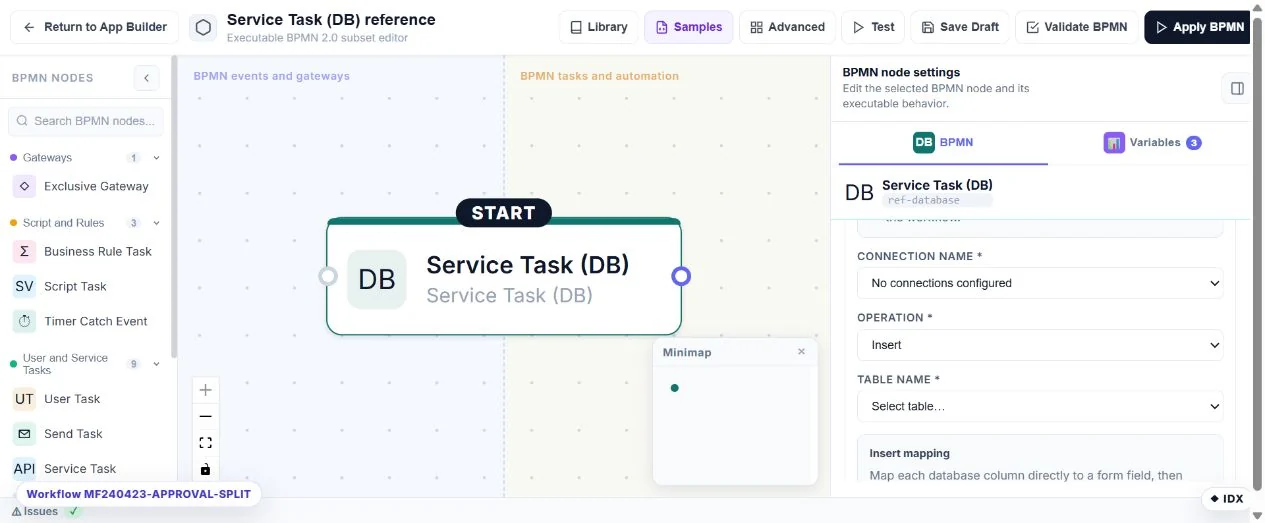Click the minimap node dot
The image size is (1265, 523).
[x=675, y=388]
